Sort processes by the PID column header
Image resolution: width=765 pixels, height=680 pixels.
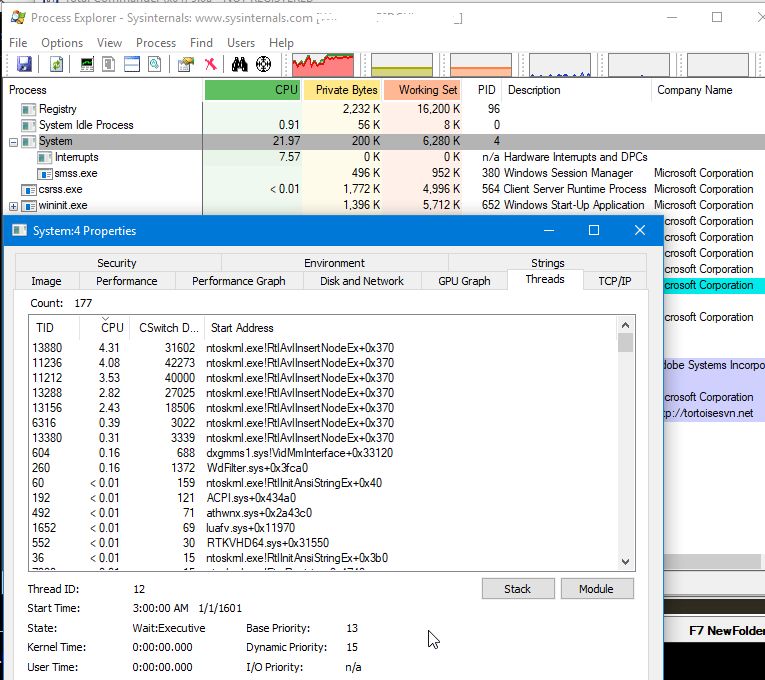tap(482, 90)
